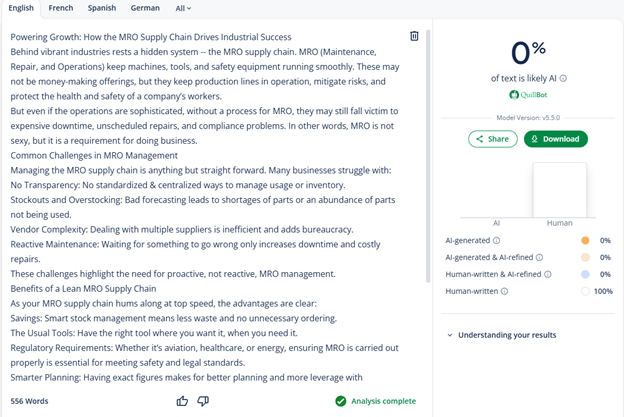Choose the German language tab
Image resolution: width=624 pixels, height=417 pixels.
click(x=145, y=8)
